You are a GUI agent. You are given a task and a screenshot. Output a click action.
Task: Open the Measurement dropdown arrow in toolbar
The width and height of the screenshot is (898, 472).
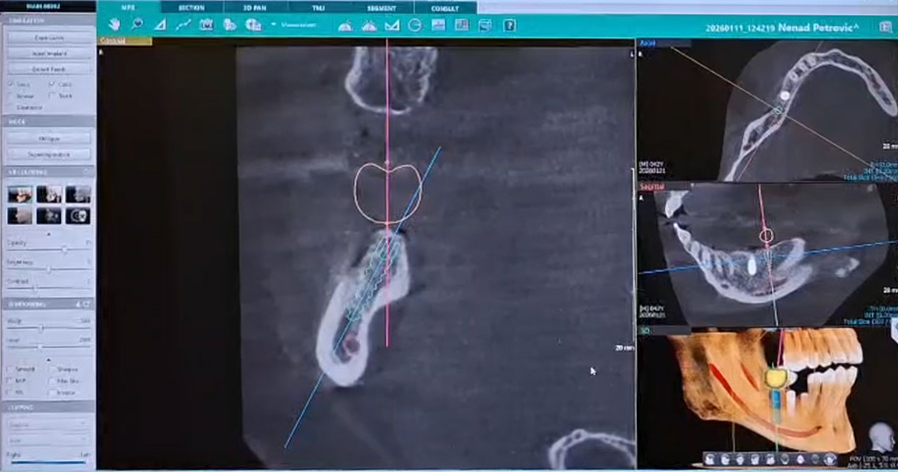273,25
